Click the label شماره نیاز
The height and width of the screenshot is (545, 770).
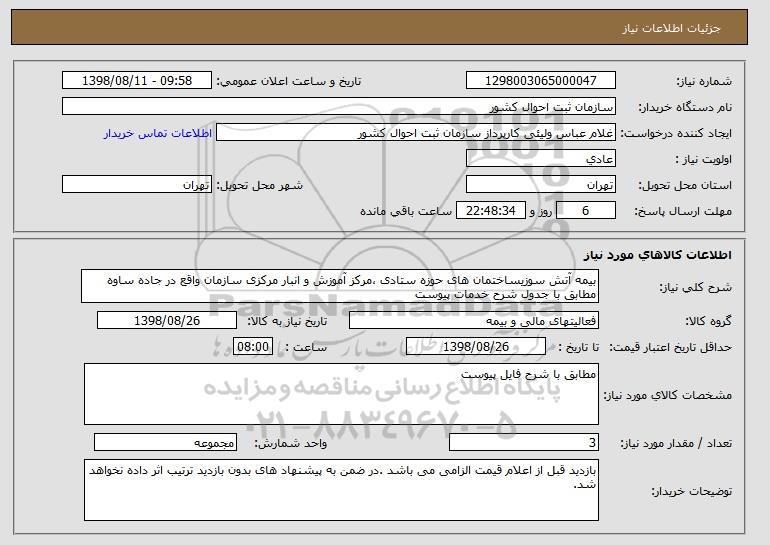(704, 82)
